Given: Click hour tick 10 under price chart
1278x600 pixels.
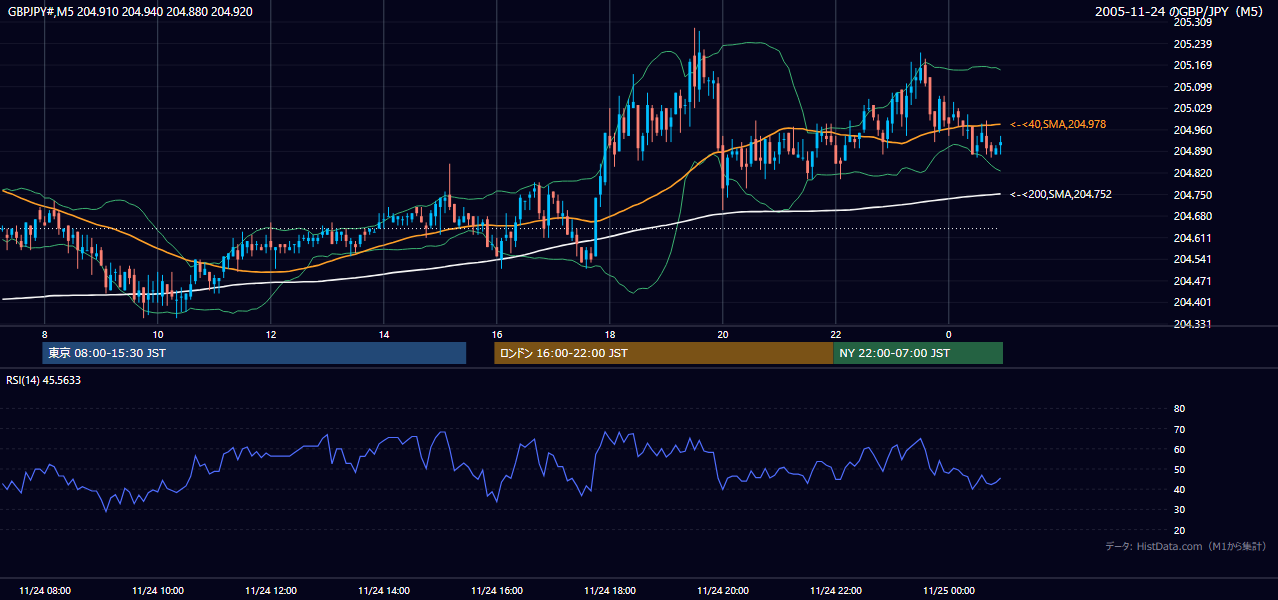Looking at the screenshot, I should pos(157,334).
